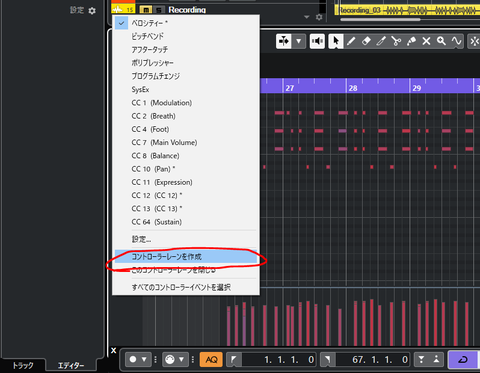
Task: Select the Mute X tool
Action: coord(426,41)
